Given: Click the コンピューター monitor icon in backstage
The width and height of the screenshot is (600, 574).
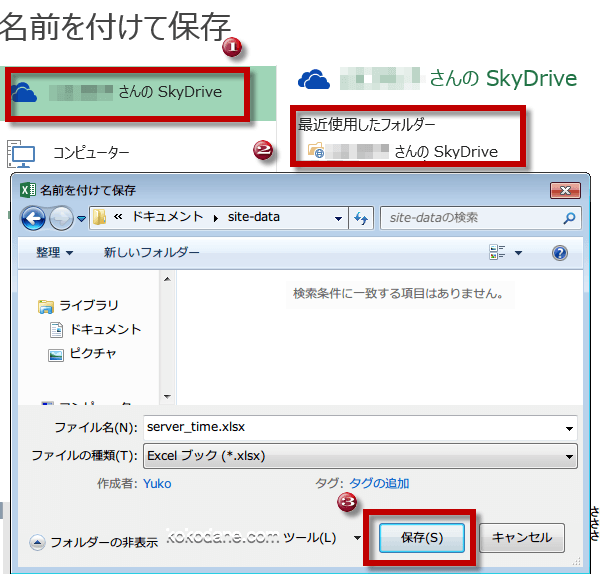Looking at the screenshot, I should (21, 154).
